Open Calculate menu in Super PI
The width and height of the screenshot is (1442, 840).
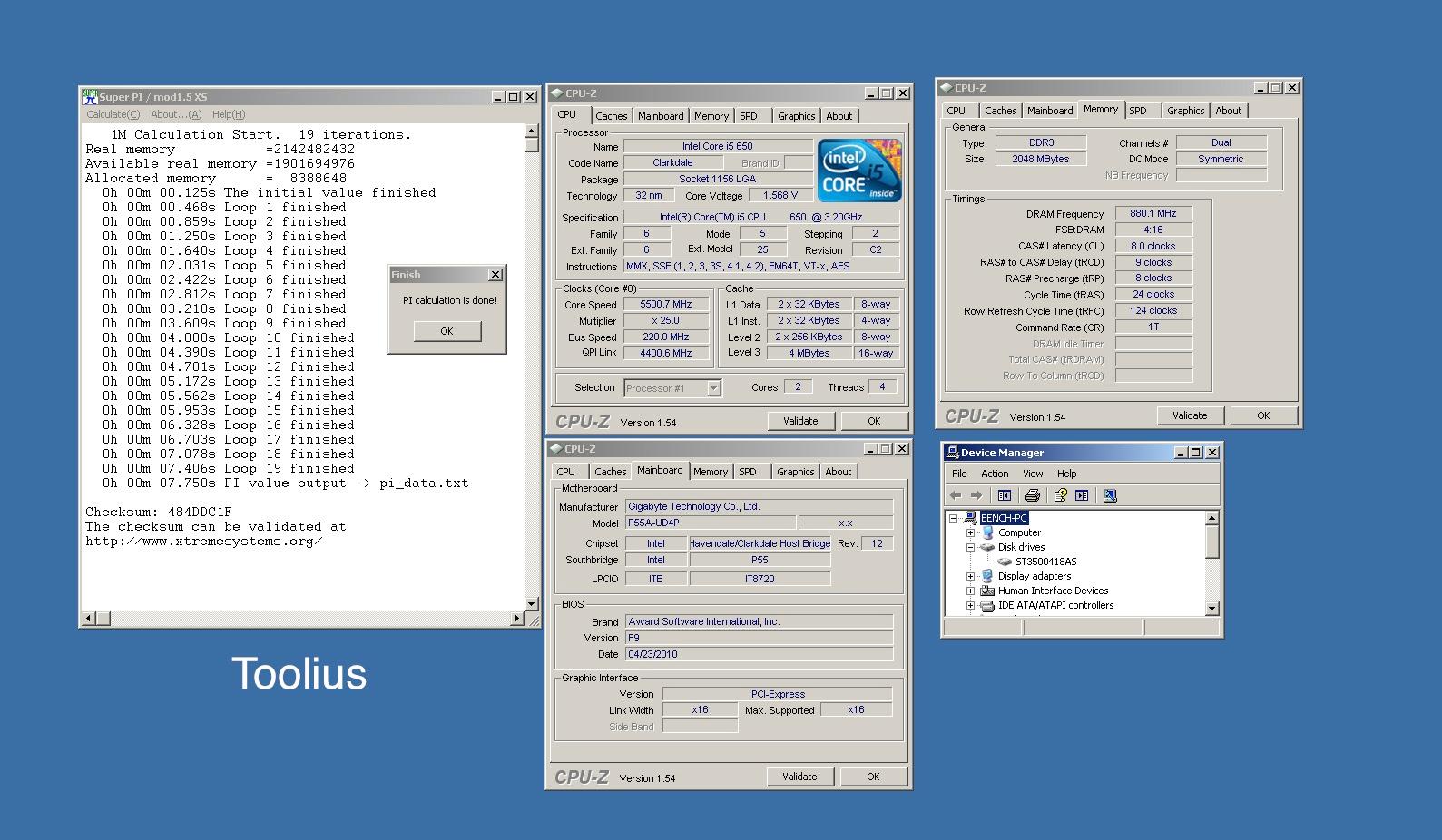point(113,114)
